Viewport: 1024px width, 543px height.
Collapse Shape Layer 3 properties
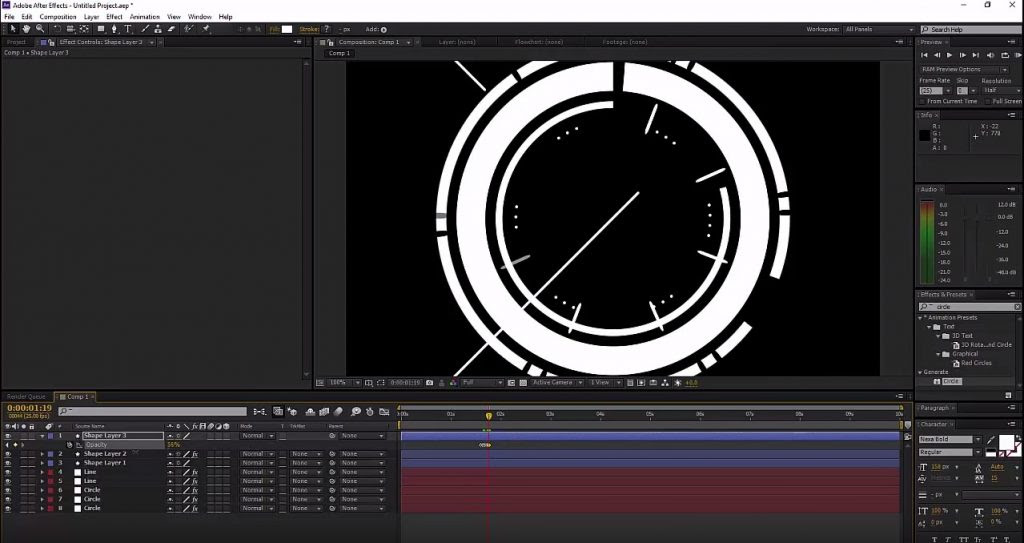(42, 436)
